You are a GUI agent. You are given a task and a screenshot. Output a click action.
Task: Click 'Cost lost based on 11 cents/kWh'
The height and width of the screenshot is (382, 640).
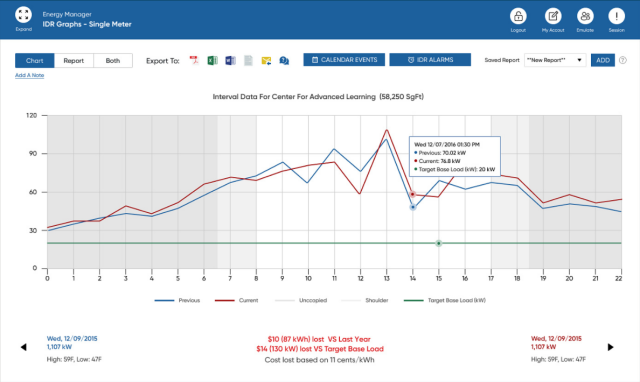click(320, 360)
